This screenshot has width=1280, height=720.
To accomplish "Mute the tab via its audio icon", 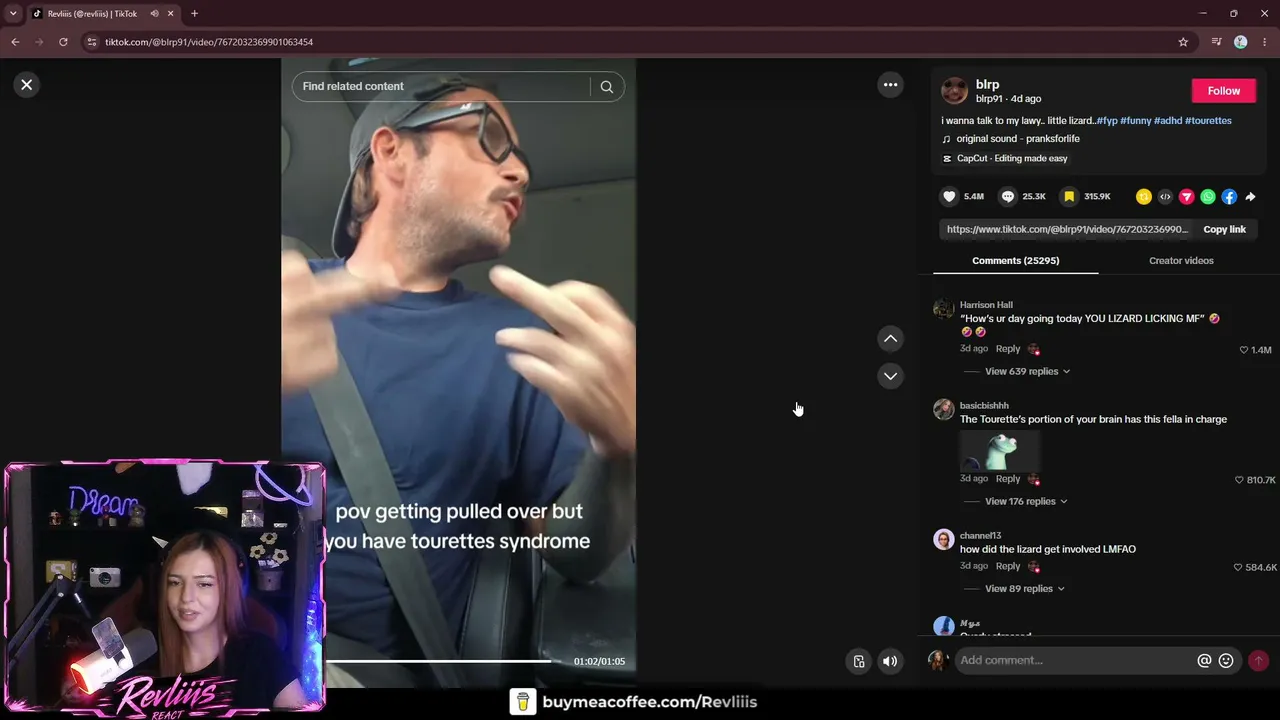I will tap(154, 14).
